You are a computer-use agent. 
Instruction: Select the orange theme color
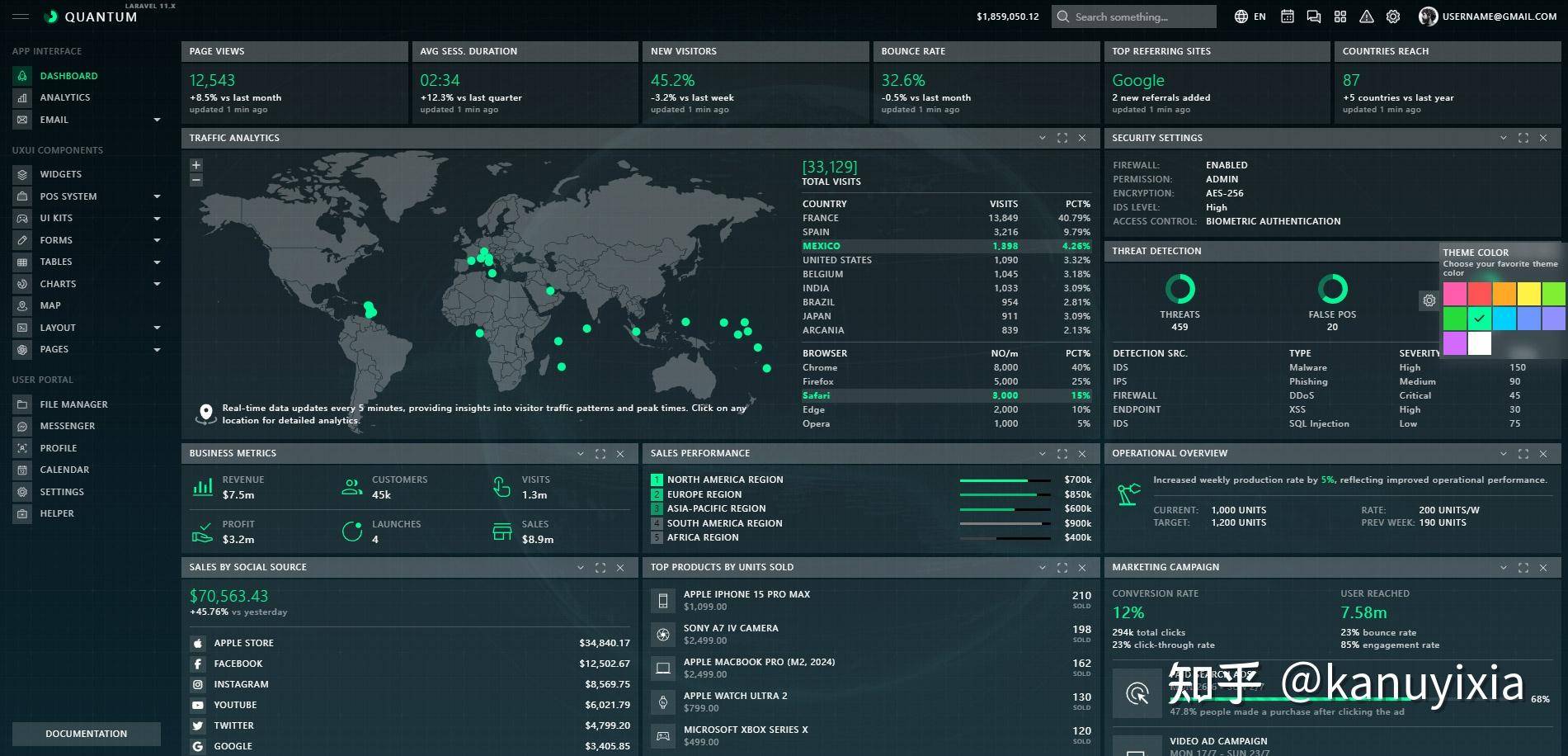pos(1504,293)
